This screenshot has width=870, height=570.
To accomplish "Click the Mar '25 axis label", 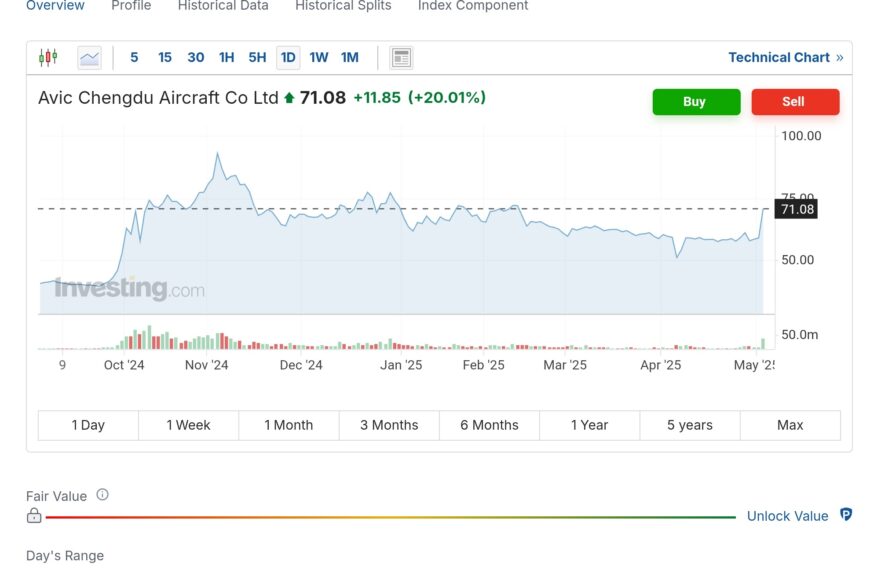I will (565, 365).
